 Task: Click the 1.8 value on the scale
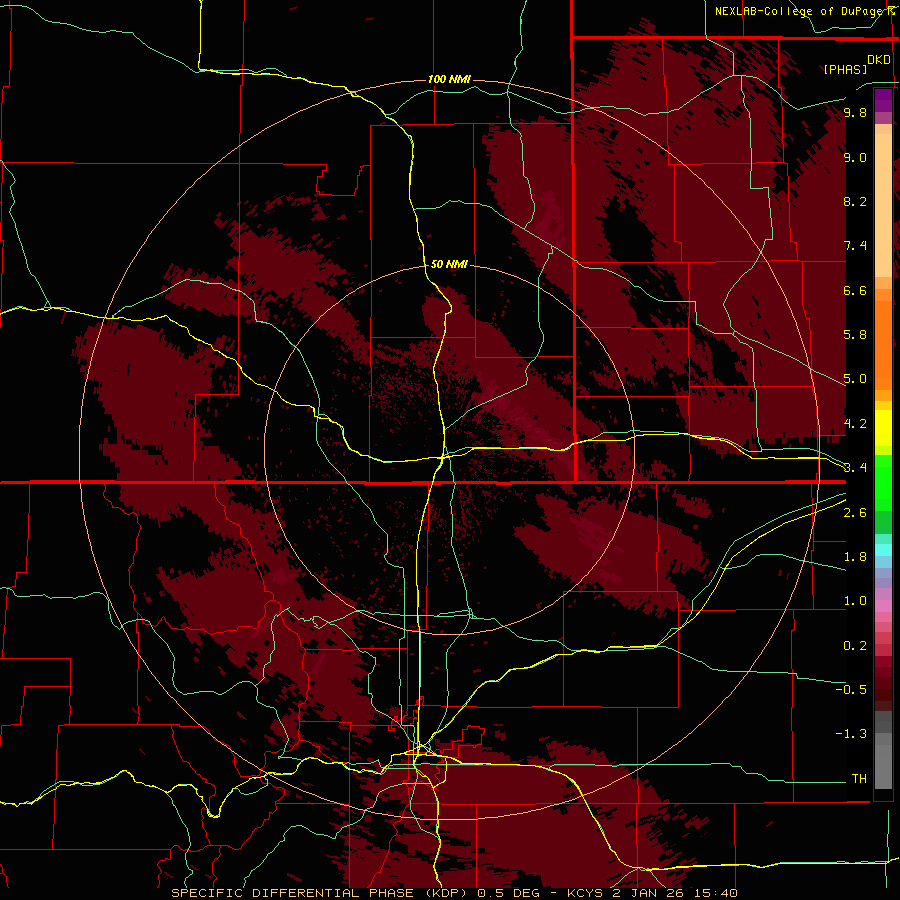click(x=855, y=557)
